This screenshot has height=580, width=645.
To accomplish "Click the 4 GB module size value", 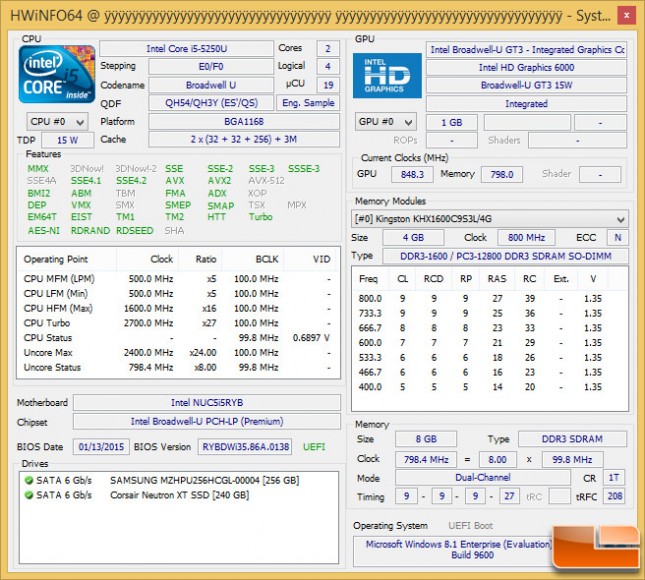I will tap(413, 237).
